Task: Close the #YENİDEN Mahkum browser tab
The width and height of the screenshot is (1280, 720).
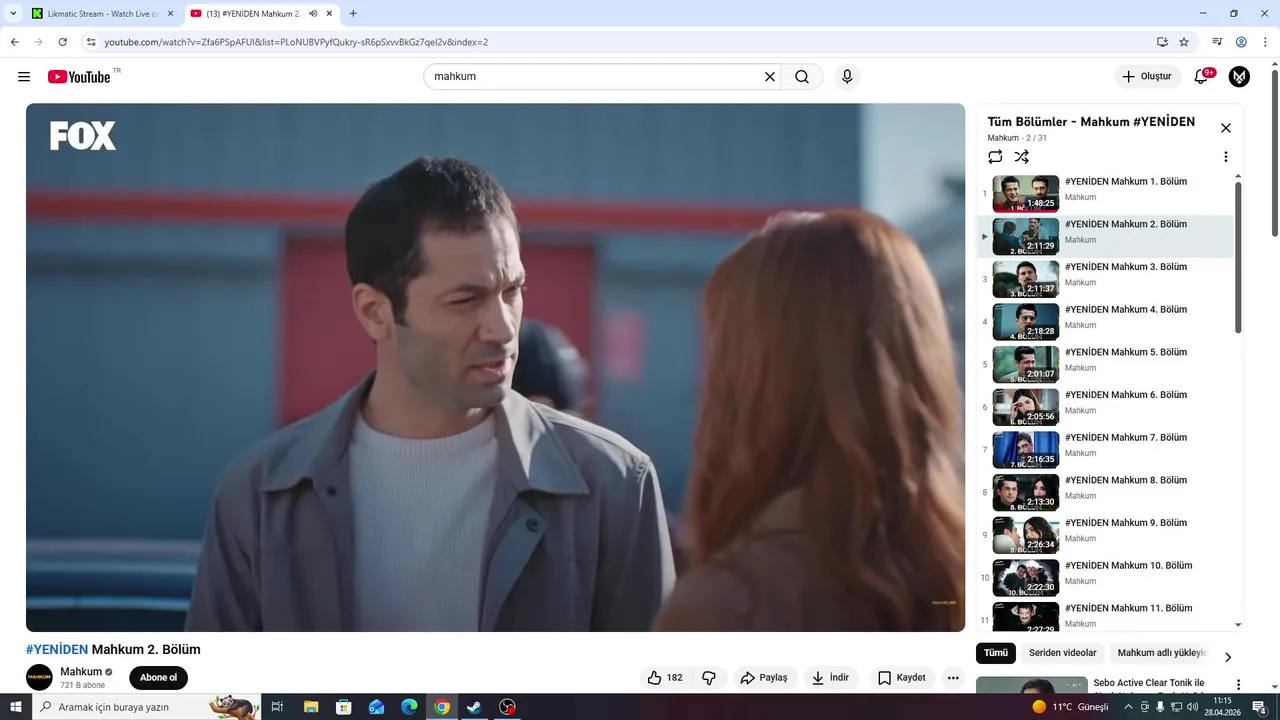Action: [329, 14]
